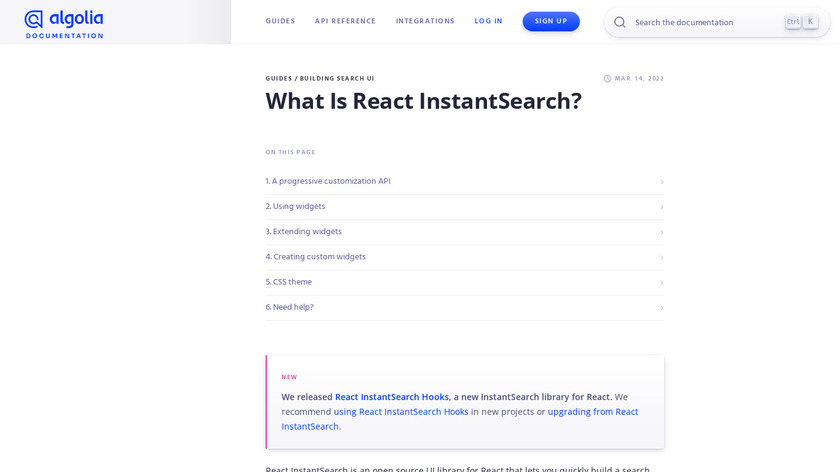
Task: Click the Log In link
Action: tap(488, 21)
